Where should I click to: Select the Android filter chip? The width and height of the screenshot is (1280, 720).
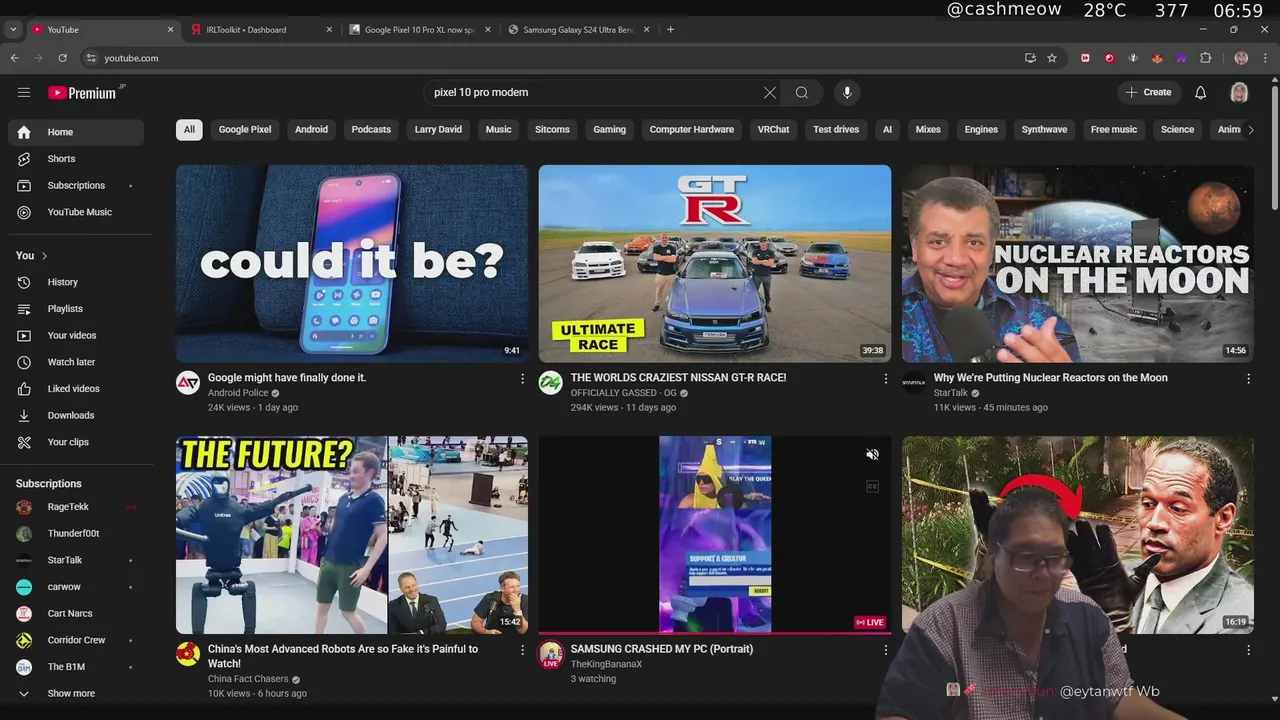(311, 129)
